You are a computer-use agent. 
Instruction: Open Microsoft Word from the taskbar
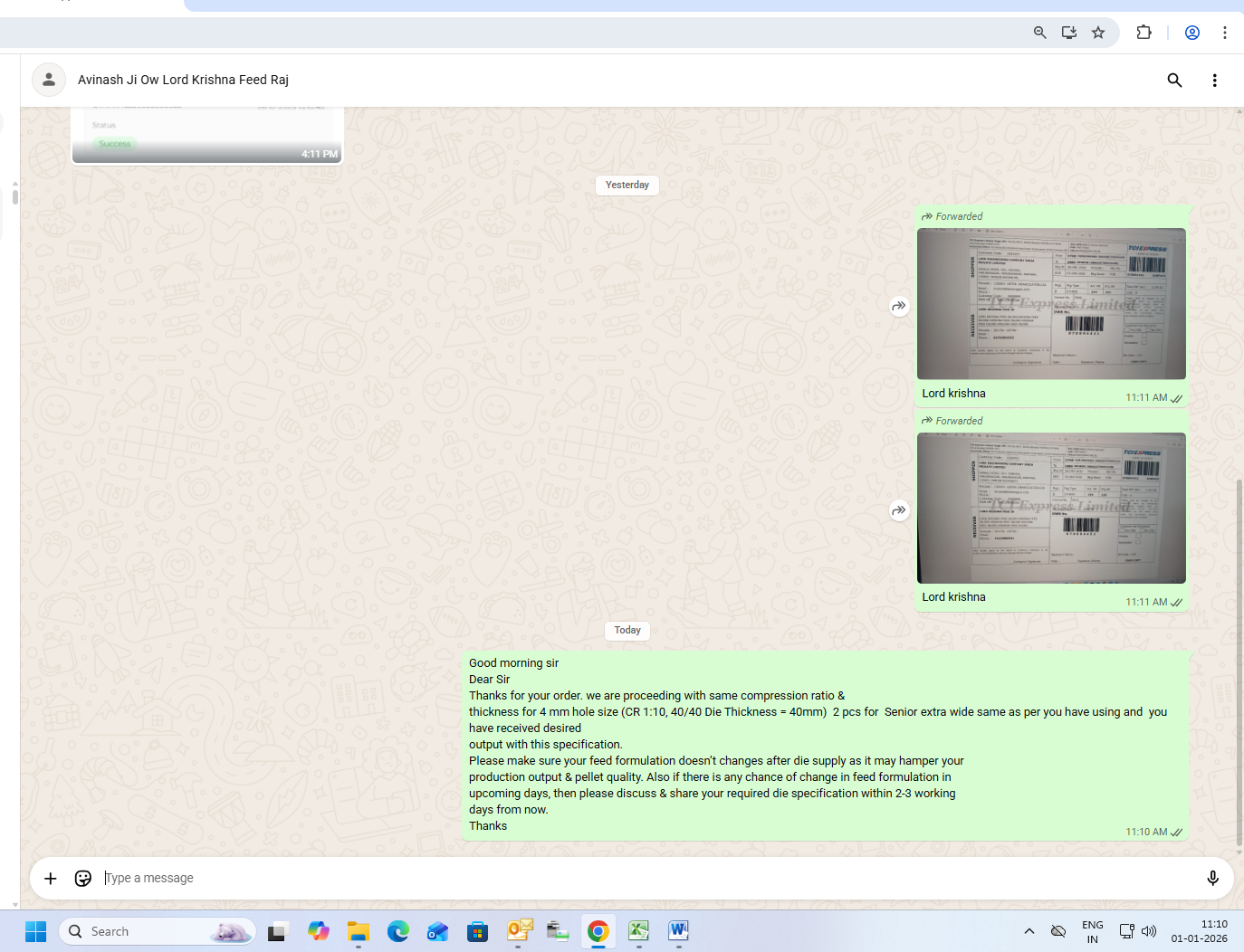[678, 931]
